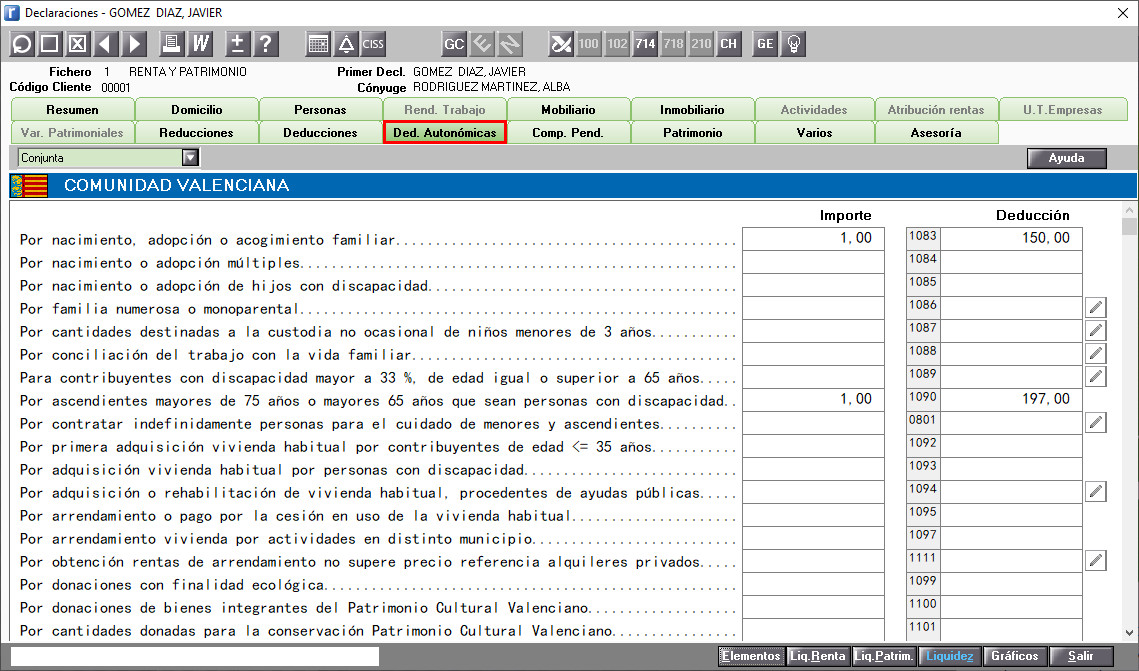Click the Salir button
The height and width of the screenshot is (671, 1139).
[x=1081, y=656]
